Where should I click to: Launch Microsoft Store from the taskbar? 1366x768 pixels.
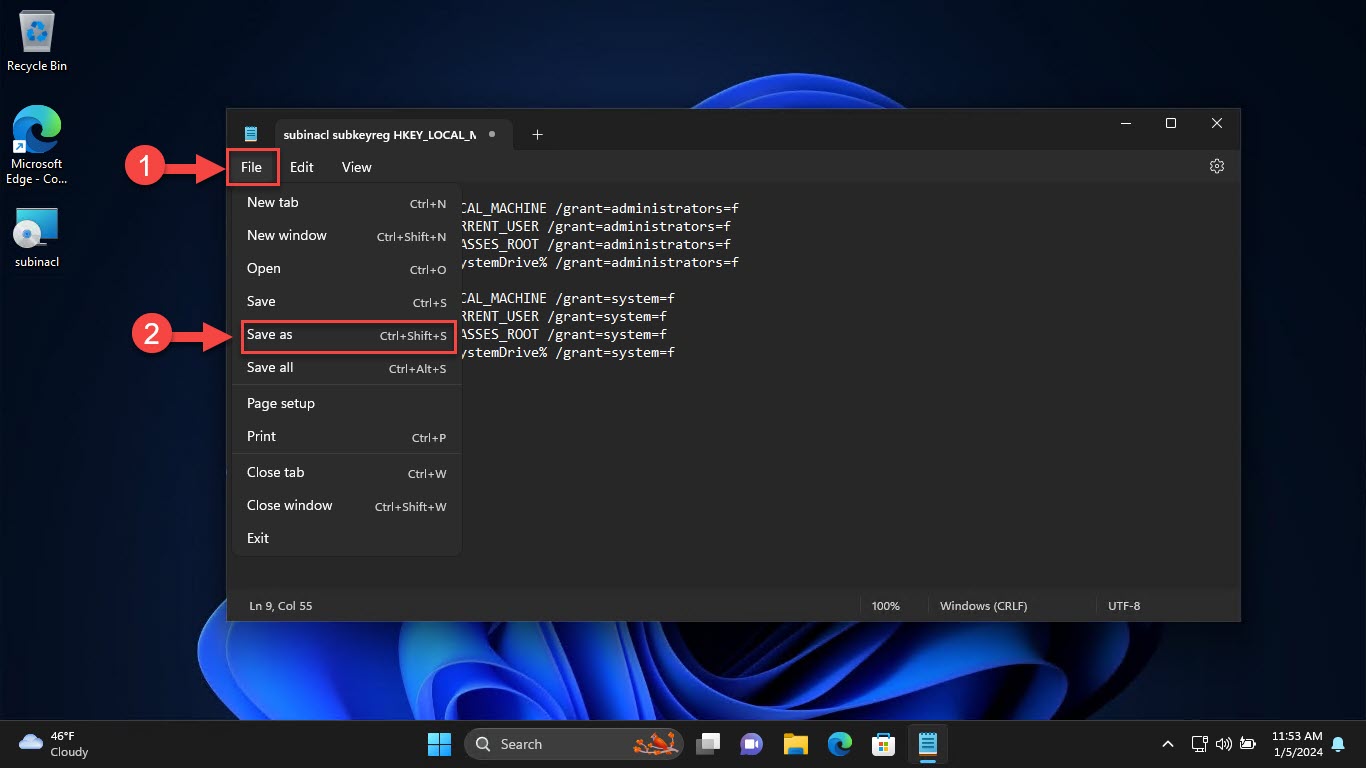click(x=883, y=744)
